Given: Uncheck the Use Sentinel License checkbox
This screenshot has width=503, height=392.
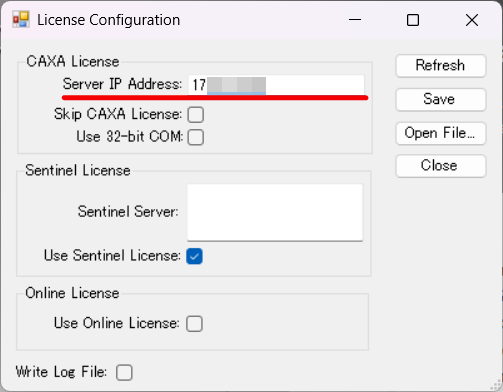Looking at the screenshot, I should [x=194, y=256].
